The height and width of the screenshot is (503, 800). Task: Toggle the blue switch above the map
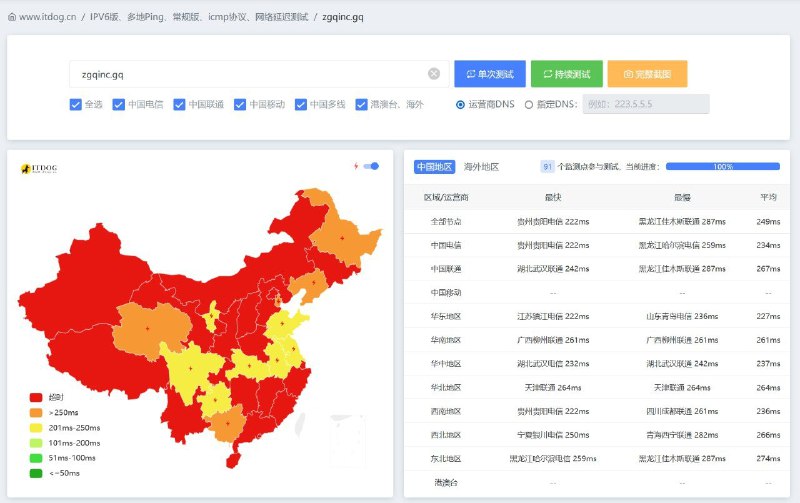pos(372,166)
